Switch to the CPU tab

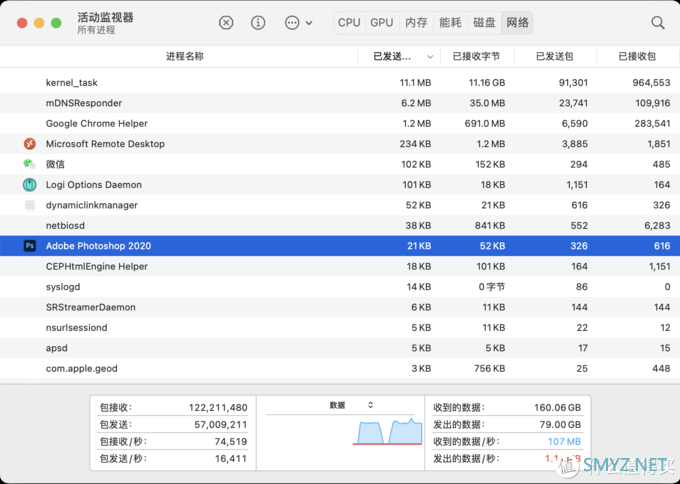349,23
